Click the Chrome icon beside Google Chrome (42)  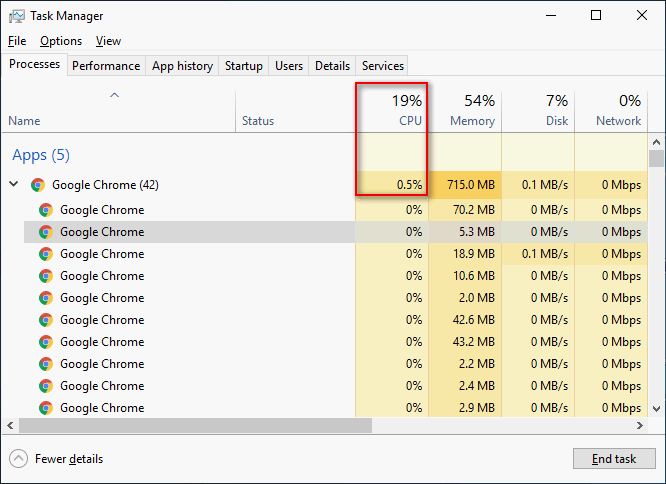pyautogui.click(x=38, y=185)
